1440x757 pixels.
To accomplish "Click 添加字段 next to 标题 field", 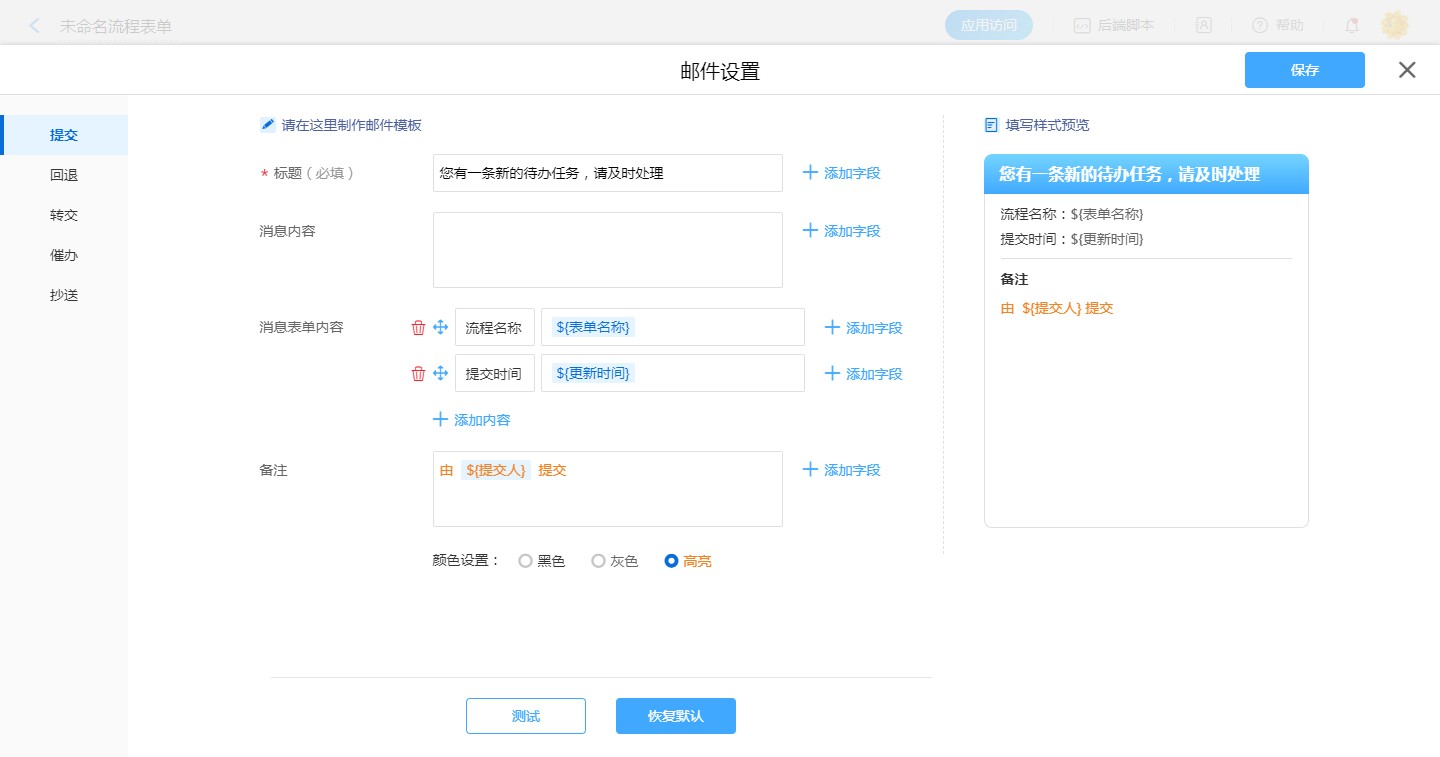I will pyautogui.click(x=841, y=173).
